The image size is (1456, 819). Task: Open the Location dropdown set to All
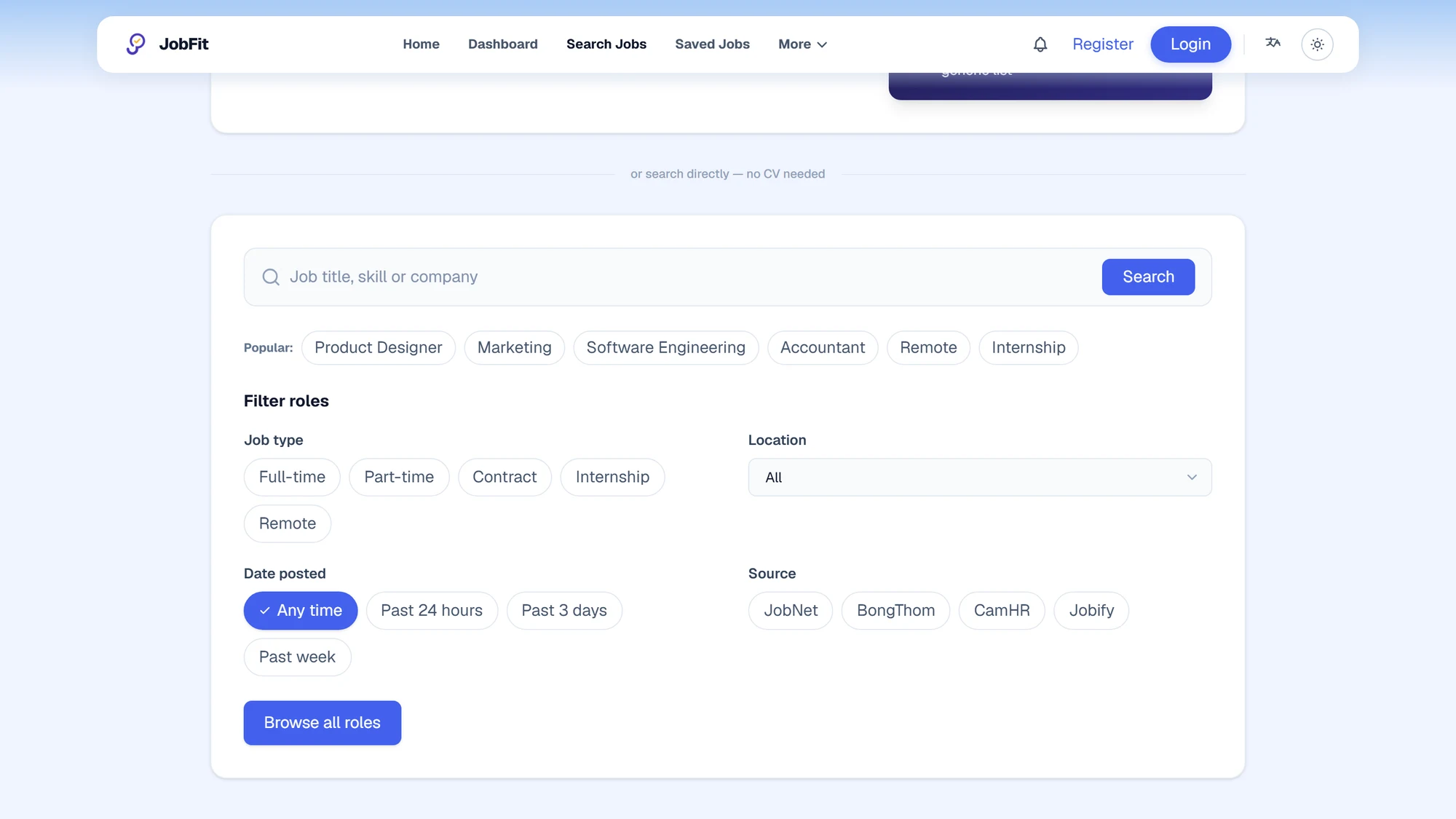pos(980,478)
